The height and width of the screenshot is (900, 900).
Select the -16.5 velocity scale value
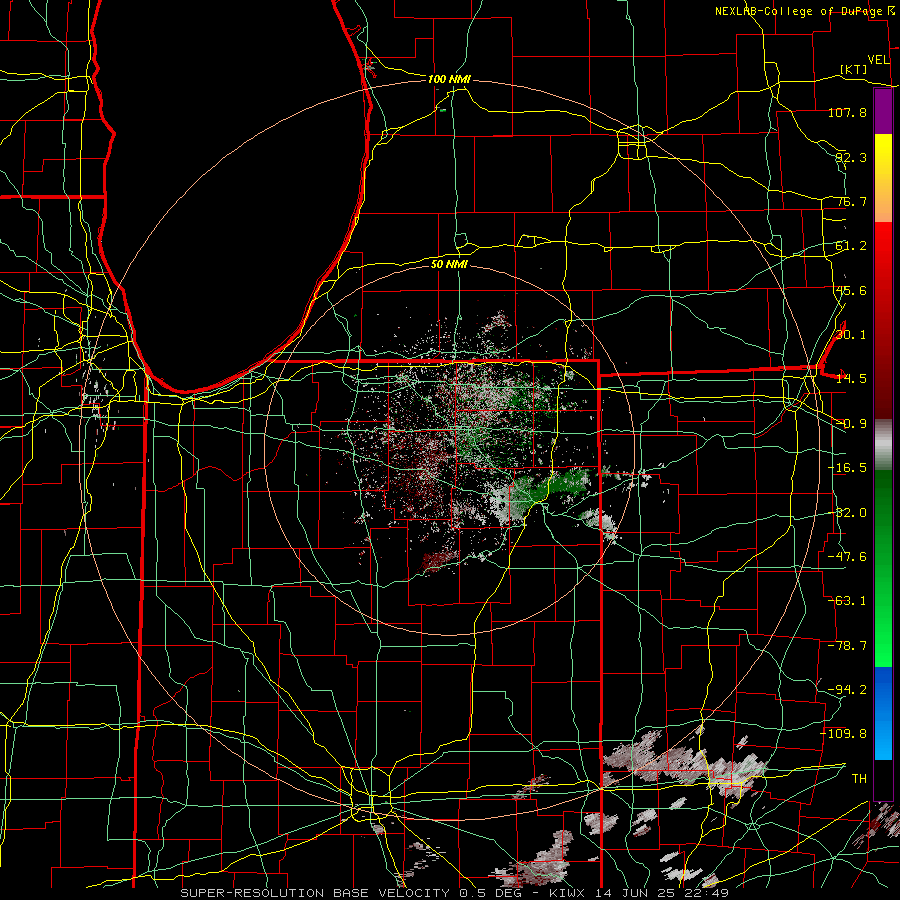click(847, 468)
